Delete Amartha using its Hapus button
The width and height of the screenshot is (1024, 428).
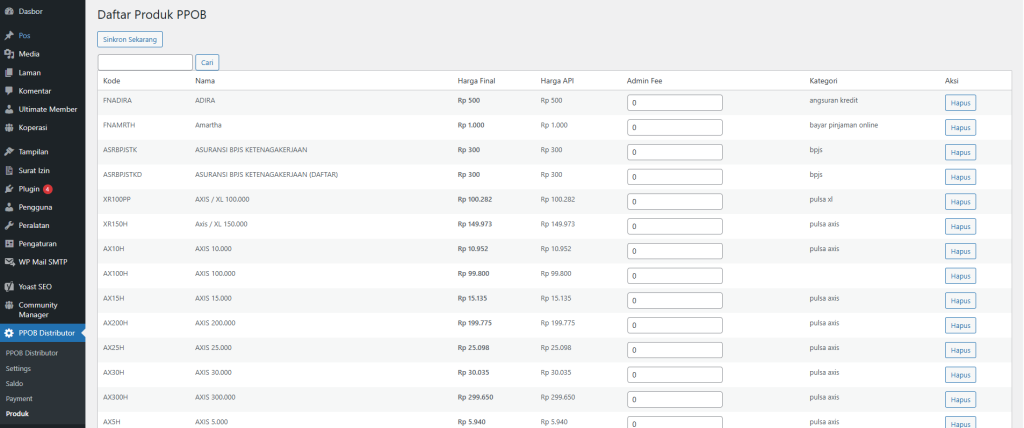(x=960, y=127)
